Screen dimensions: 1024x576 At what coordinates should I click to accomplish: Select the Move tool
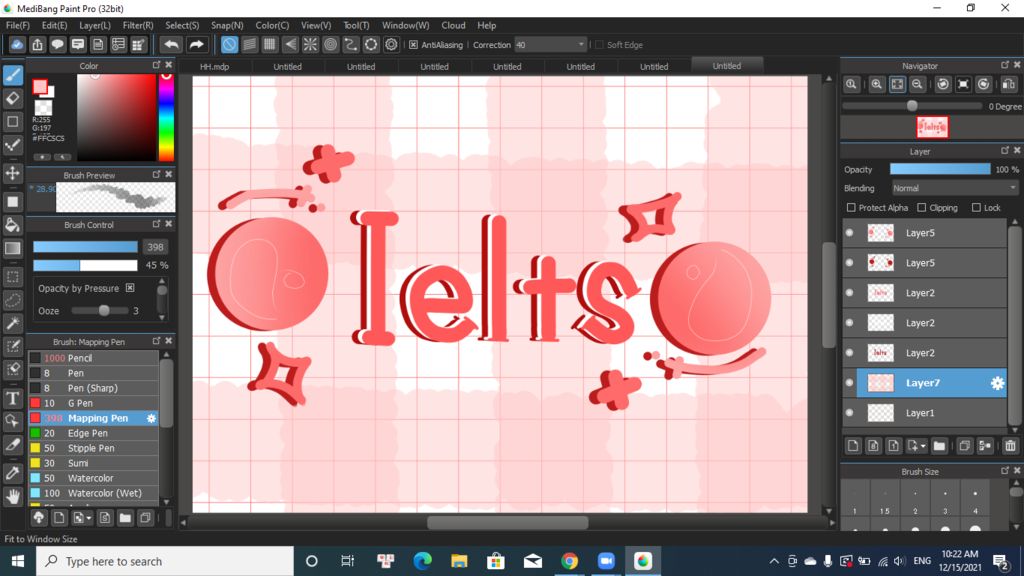[x=13, y=173]
